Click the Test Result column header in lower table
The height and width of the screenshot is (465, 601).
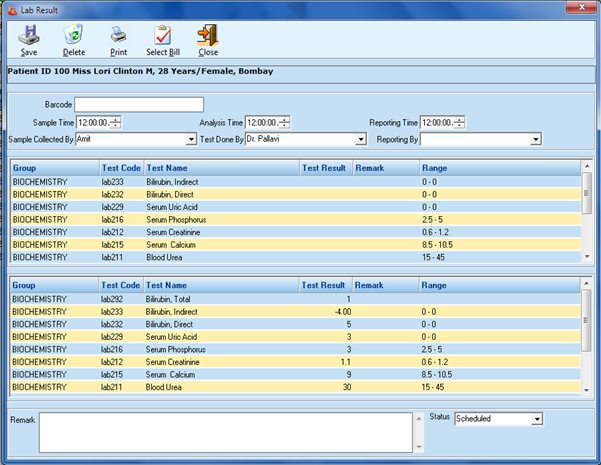click(x=324, y=285)
